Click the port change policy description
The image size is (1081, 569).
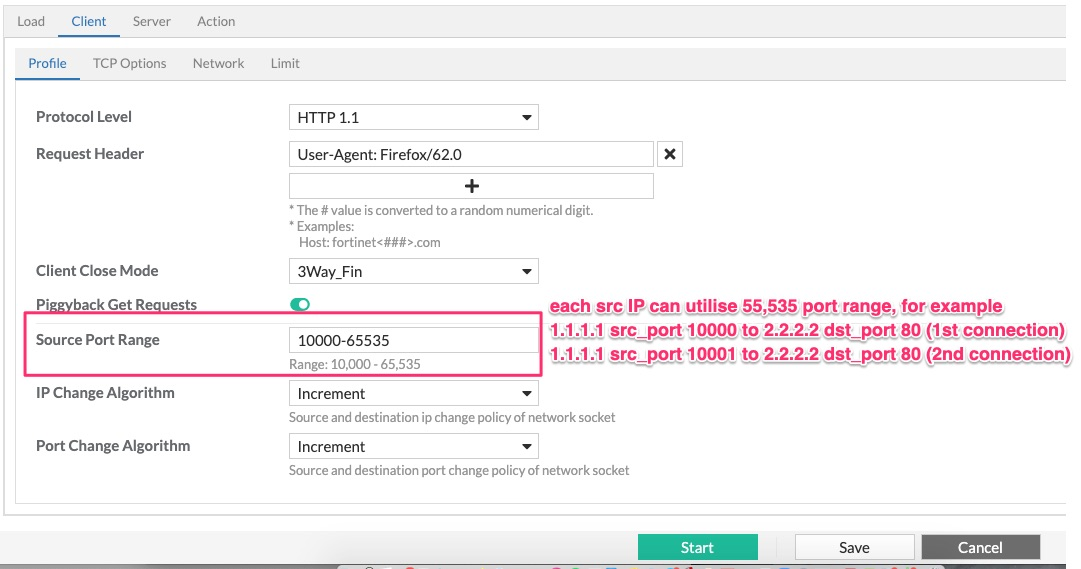click(459, 470)
